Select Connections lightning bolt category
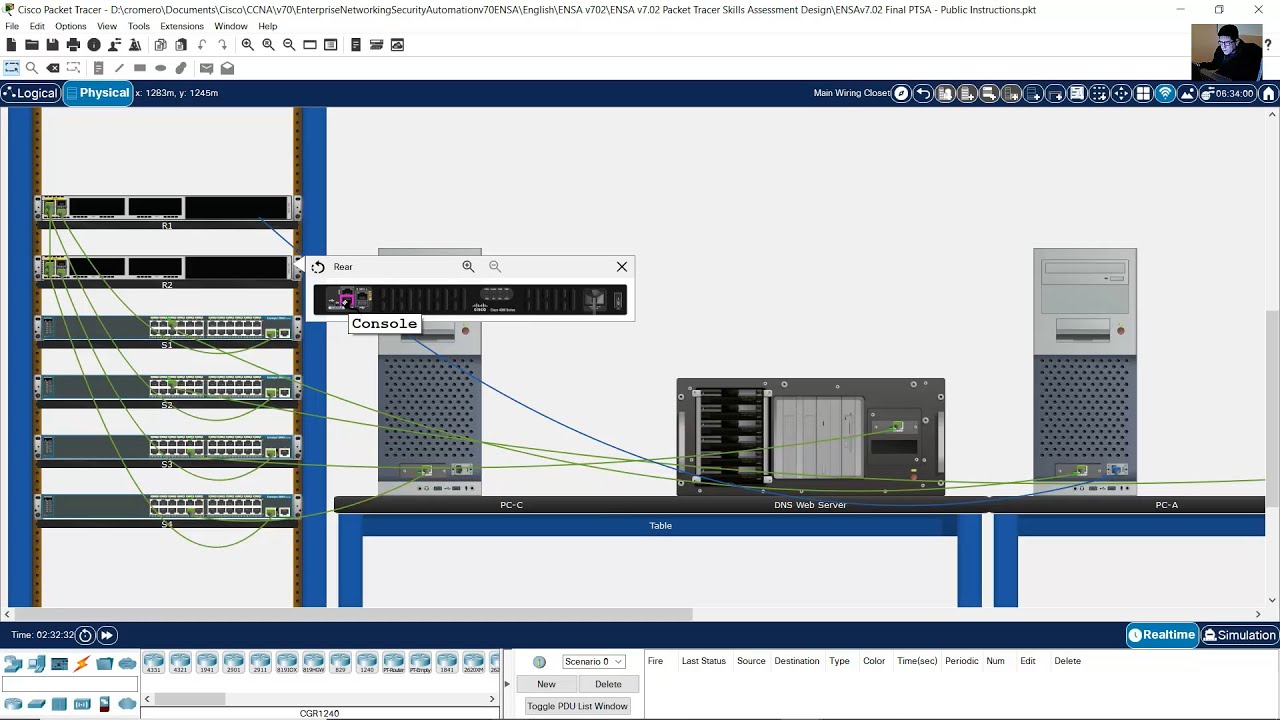Viewport: 1280px width, 720px height. tap(82, 663)
